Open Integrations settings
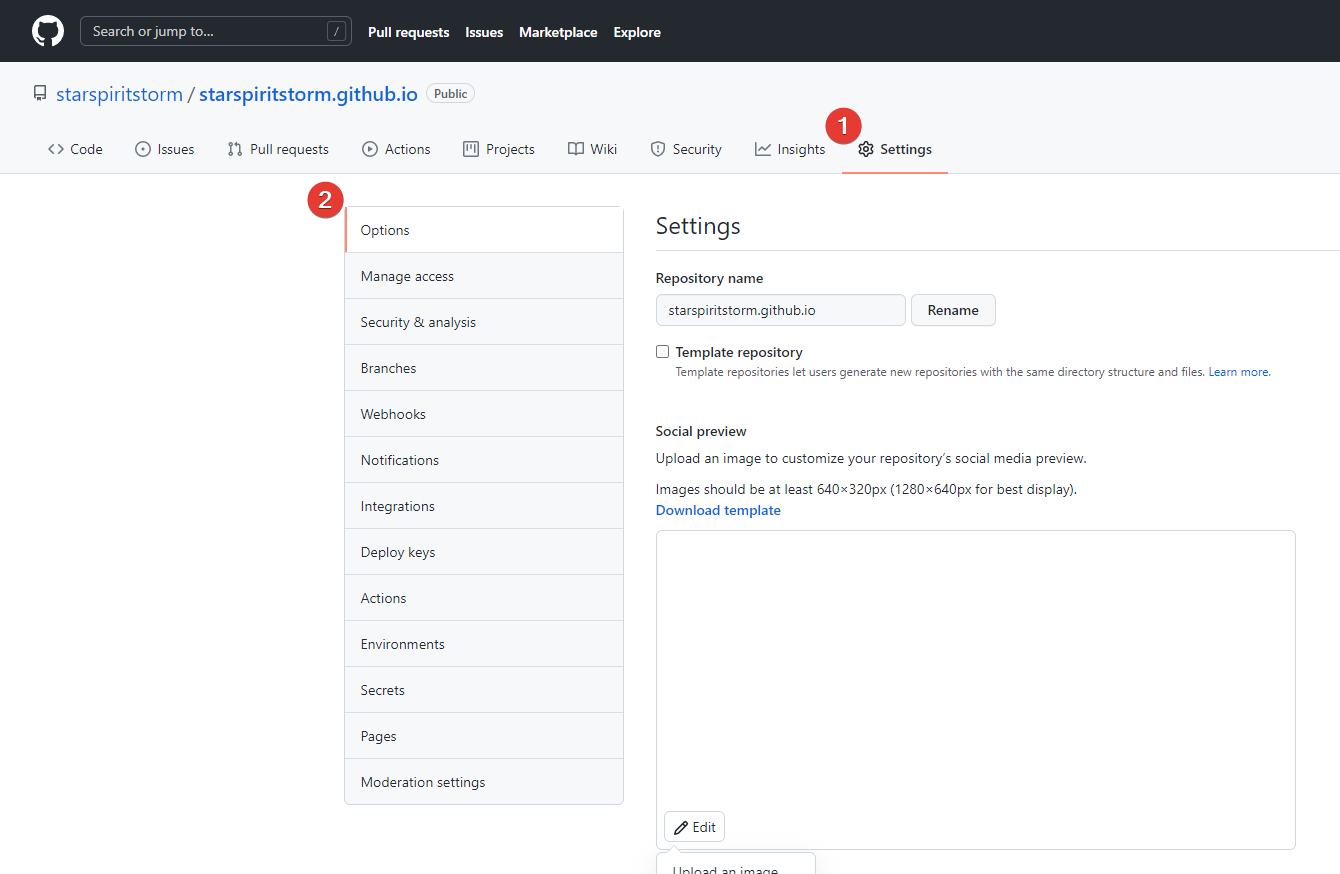 coord(484,506)
